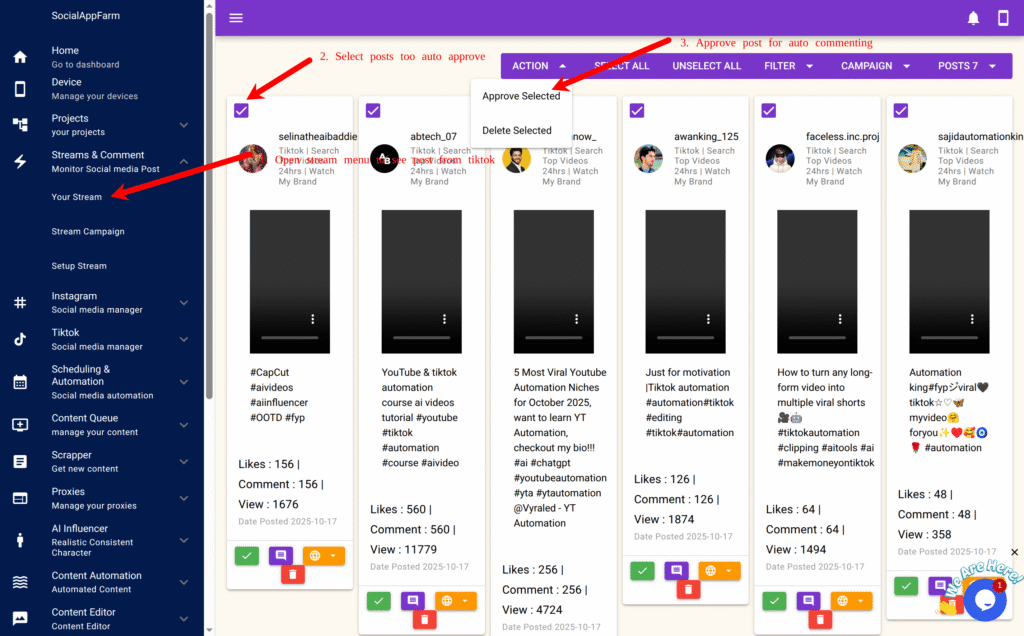Open the chat support bubble widget
Viewport: 1024px width, 636px height.
(x=983, y=599)
